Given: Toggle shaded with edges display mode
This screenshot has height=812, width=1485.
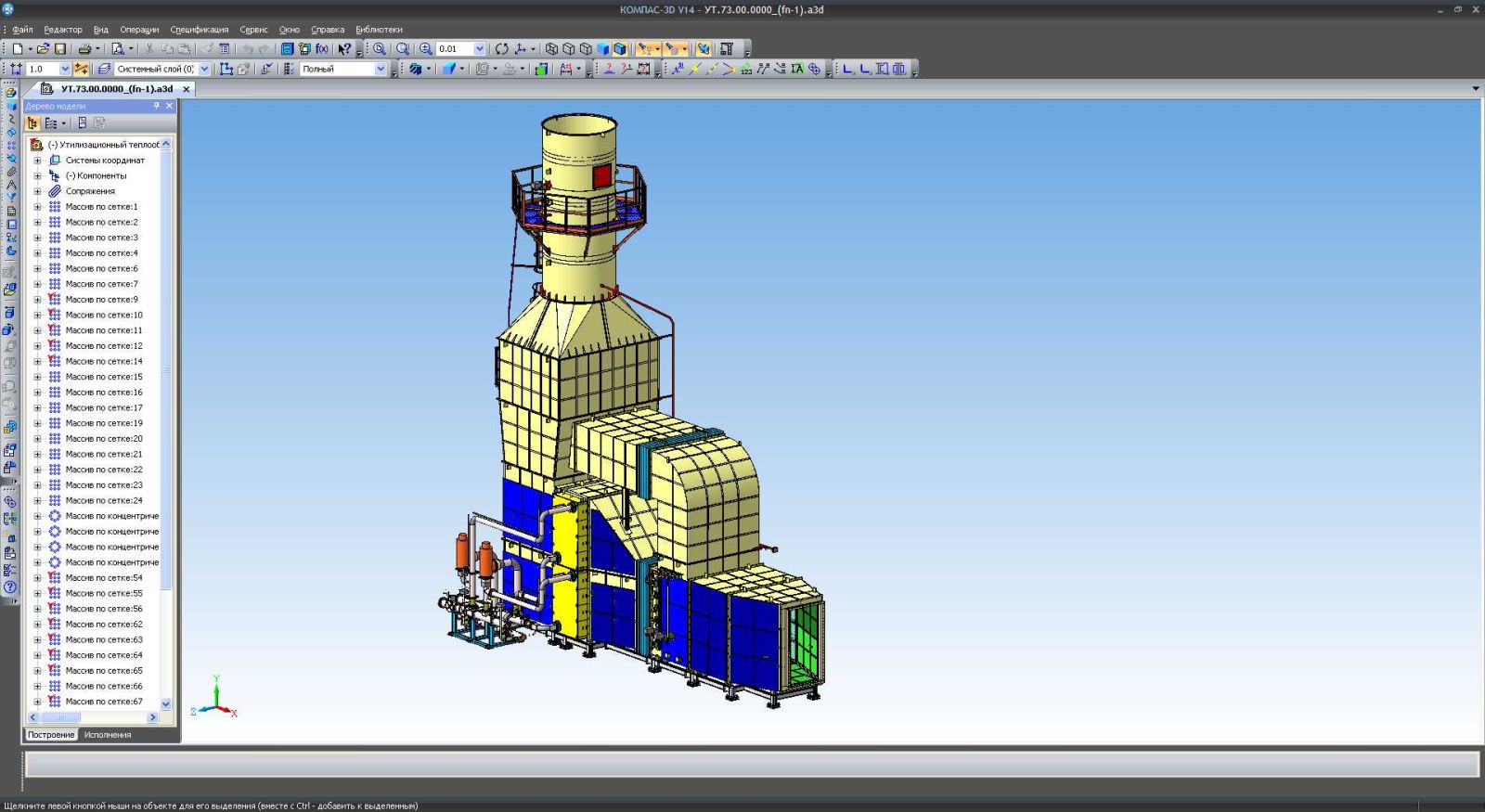Looking at the screenshot, I should tap(620, 49).
